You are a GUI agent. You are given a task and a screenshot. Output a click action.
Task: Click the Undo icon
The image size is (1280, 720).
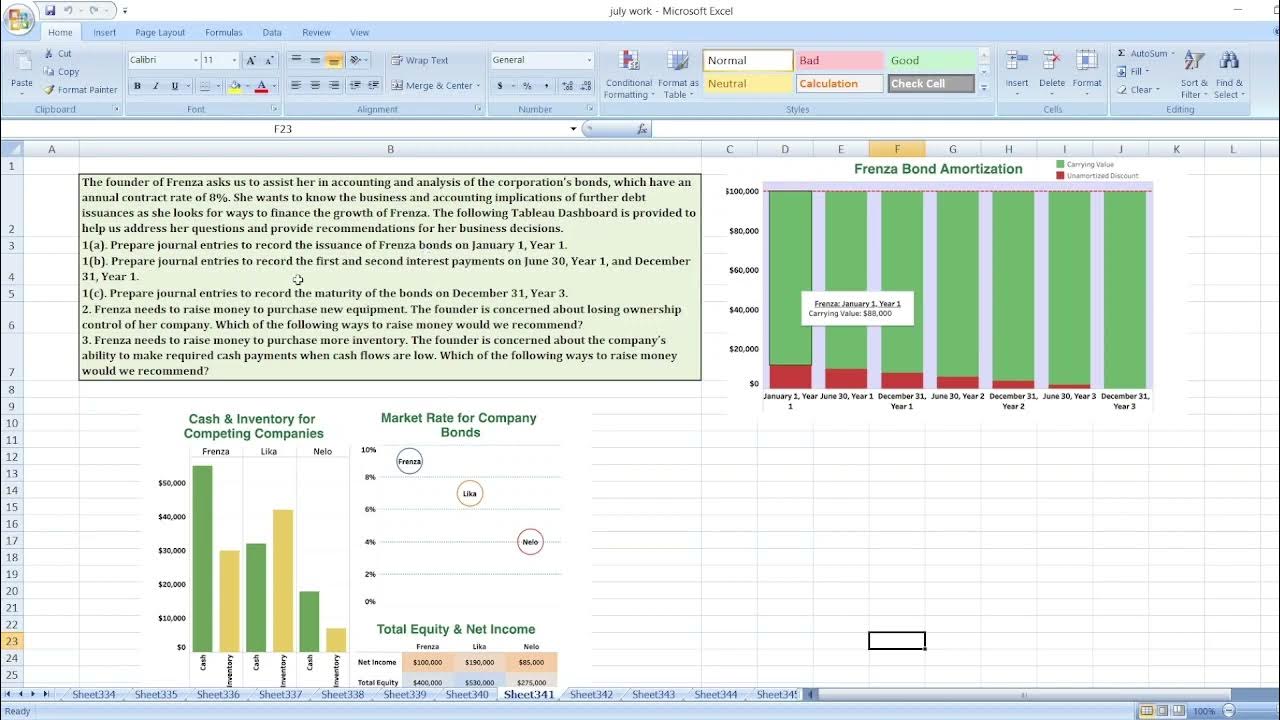coord(69,11)
